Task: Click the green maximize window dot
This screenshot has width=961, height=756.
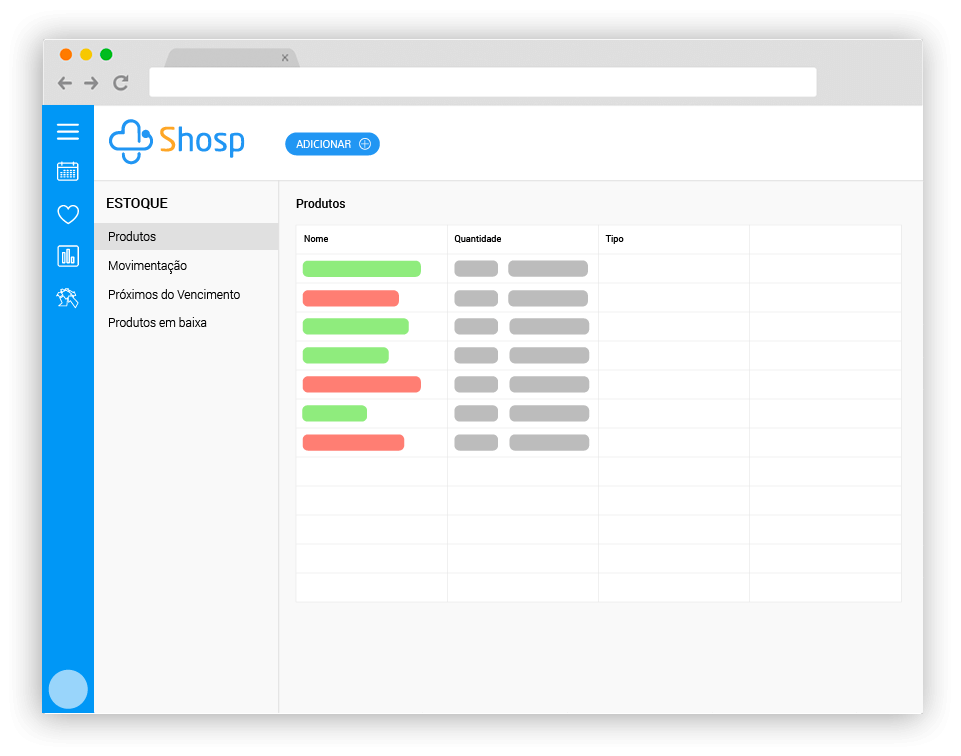Action: pyautogui.click(x=106, y=55)
